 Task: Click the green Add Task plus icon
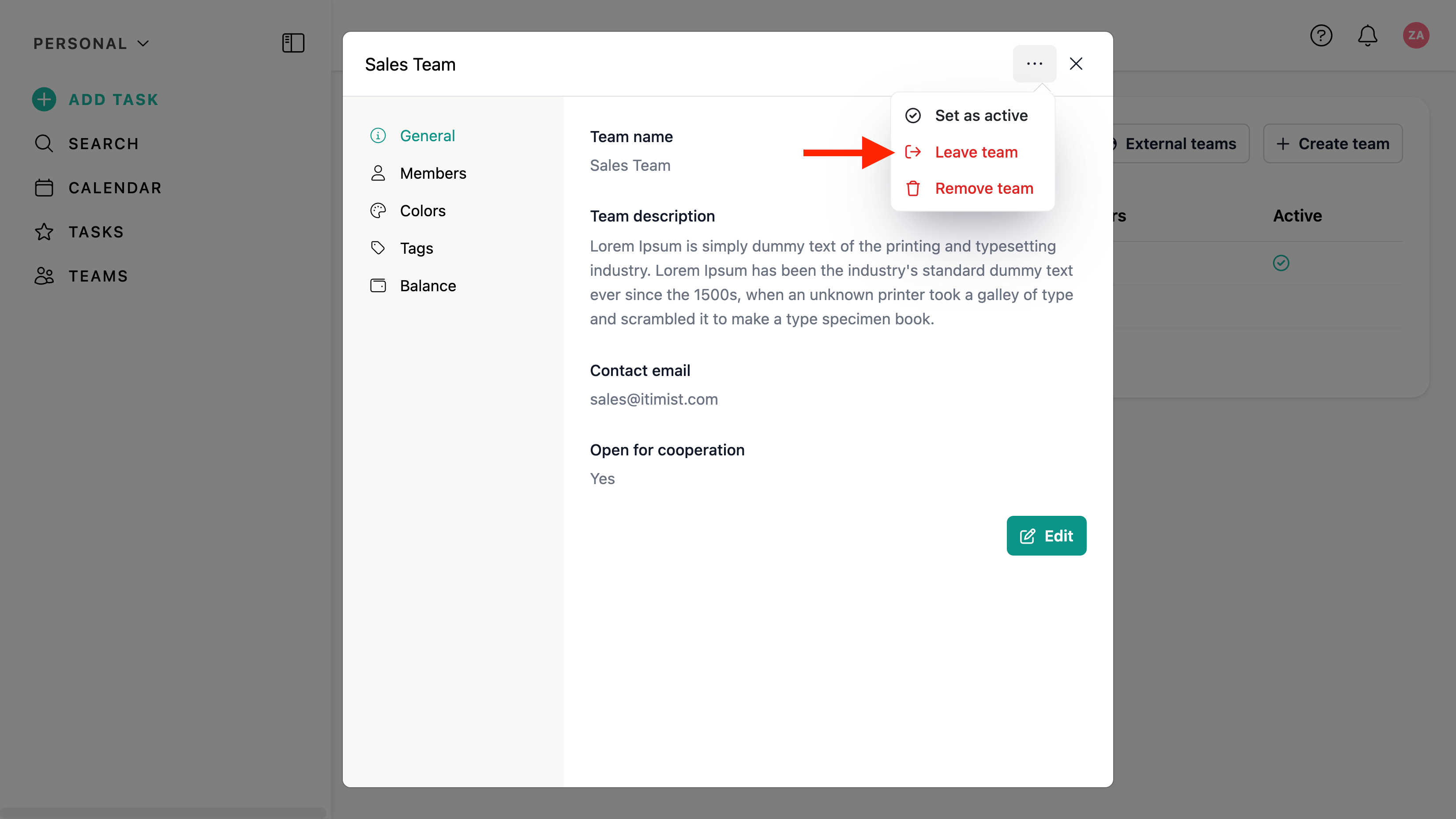(44, 99)
